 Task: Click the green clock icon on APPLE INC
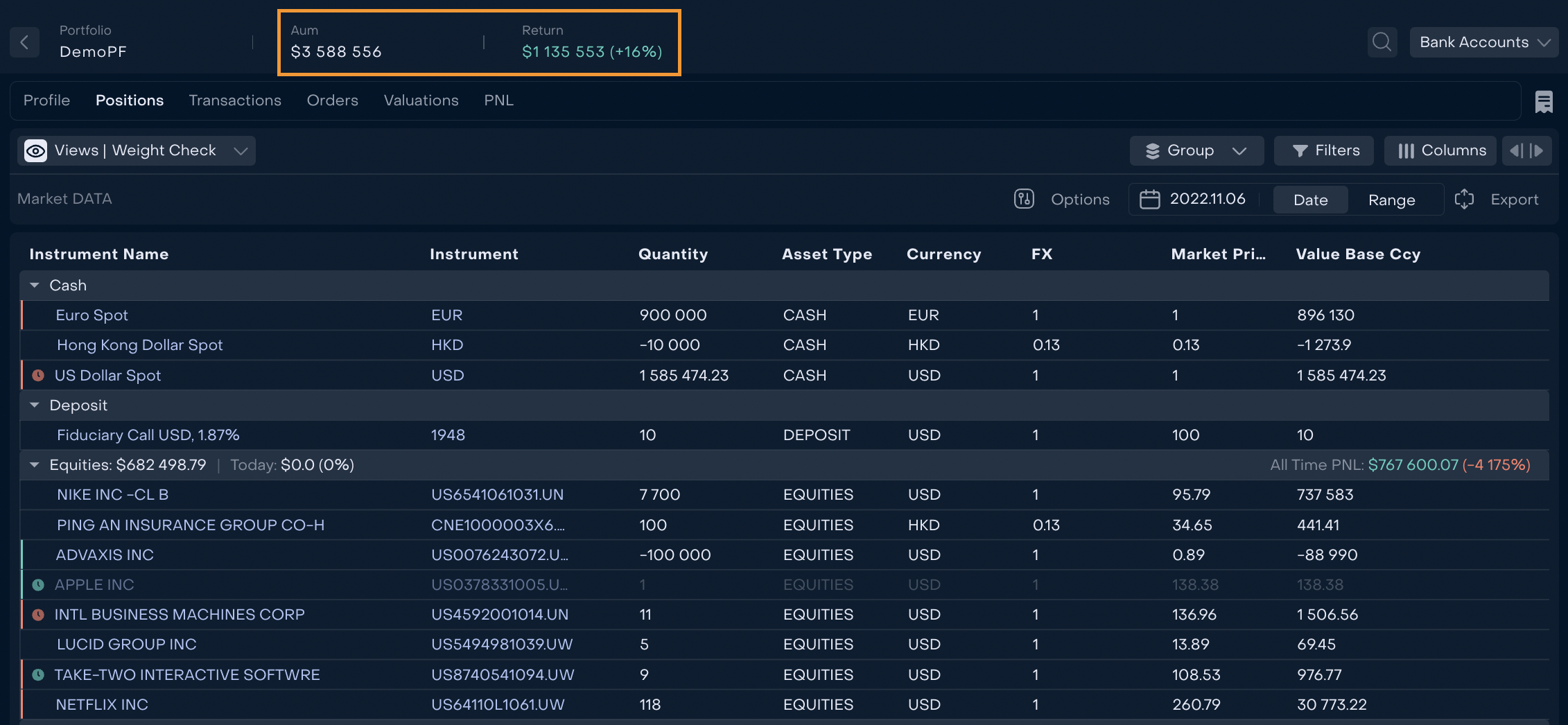(x=39, y=585)
